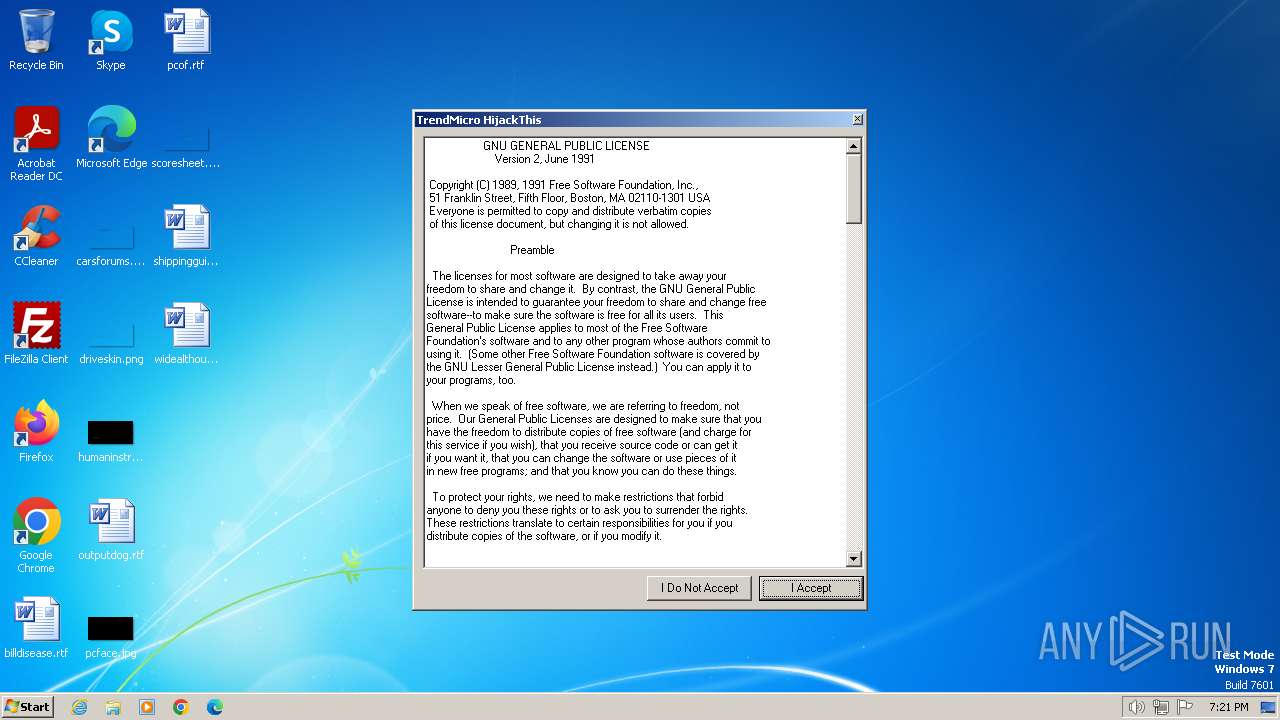Click the I Accept button
The width and height of the screenshot is (1280, 720).
(x=811, y=588)
